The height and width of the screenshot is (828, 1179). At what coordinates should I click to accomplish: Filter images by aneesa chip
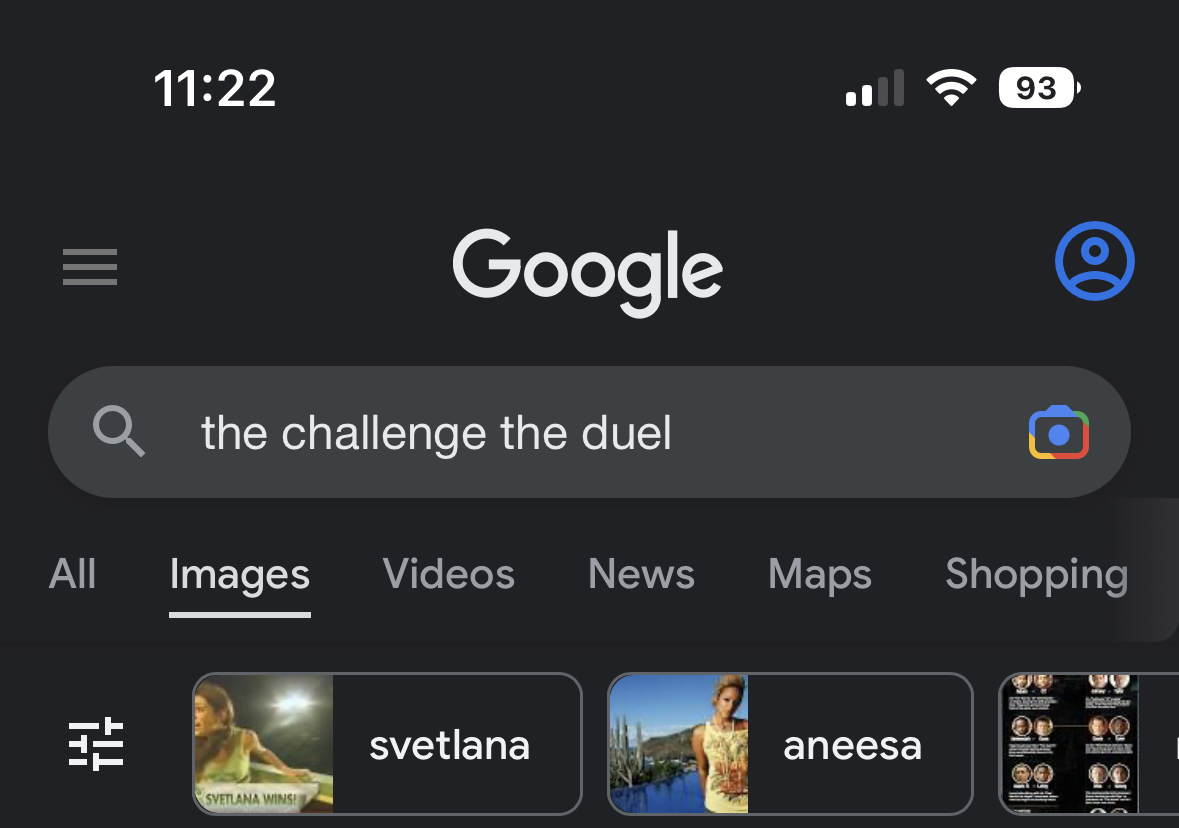point(790,744)
